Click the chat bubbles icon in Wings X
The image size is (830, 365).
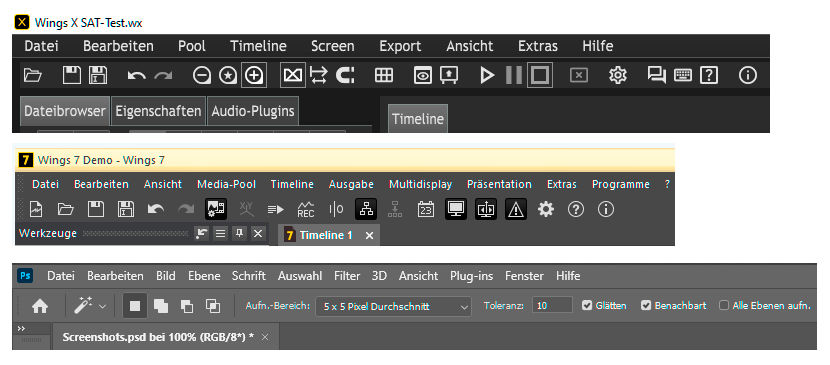656,76
